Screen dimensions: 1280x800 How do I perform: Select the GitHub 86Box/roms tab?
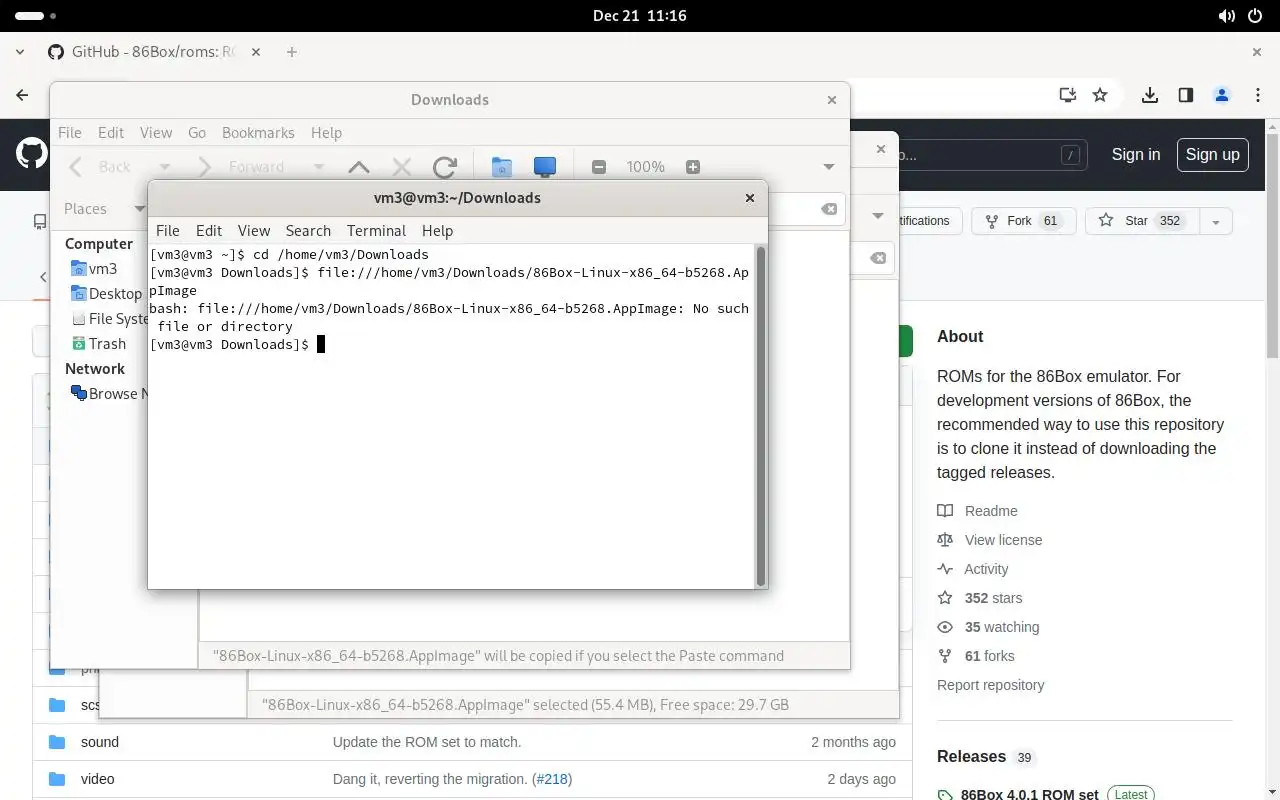[x=143, y=52]
